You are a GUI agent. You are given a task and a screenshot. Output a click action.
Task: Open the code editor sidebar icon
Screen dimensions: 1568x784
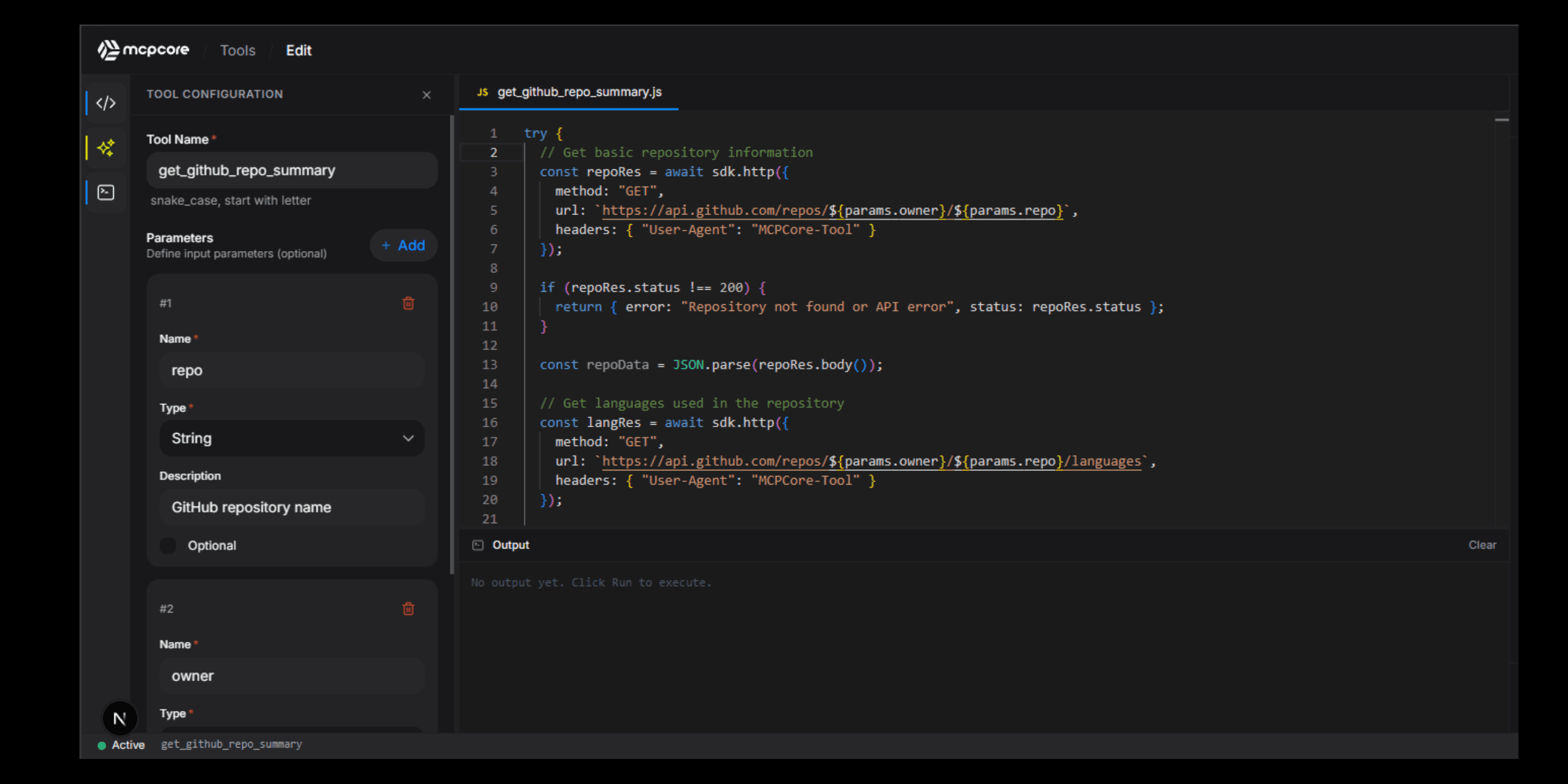tap(106, 103)
